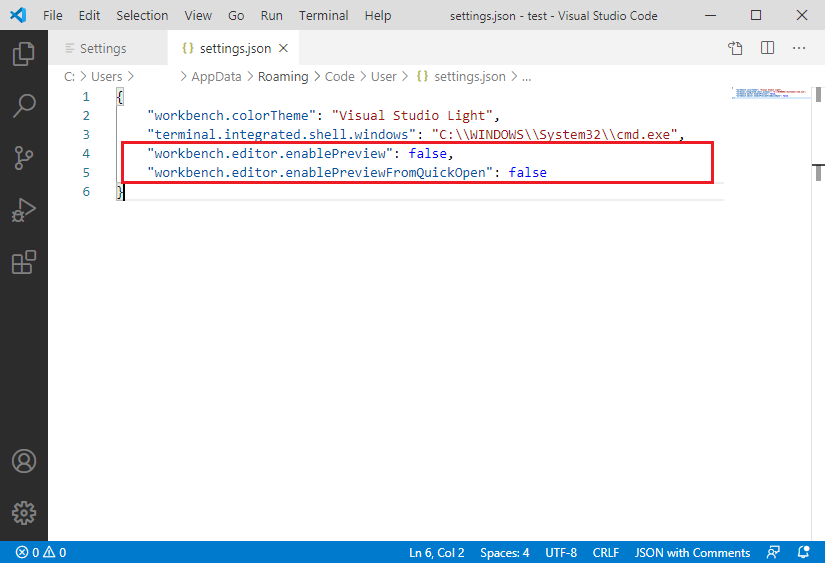Open the Source Control view
825x563 pixels.
coord(24,158)
